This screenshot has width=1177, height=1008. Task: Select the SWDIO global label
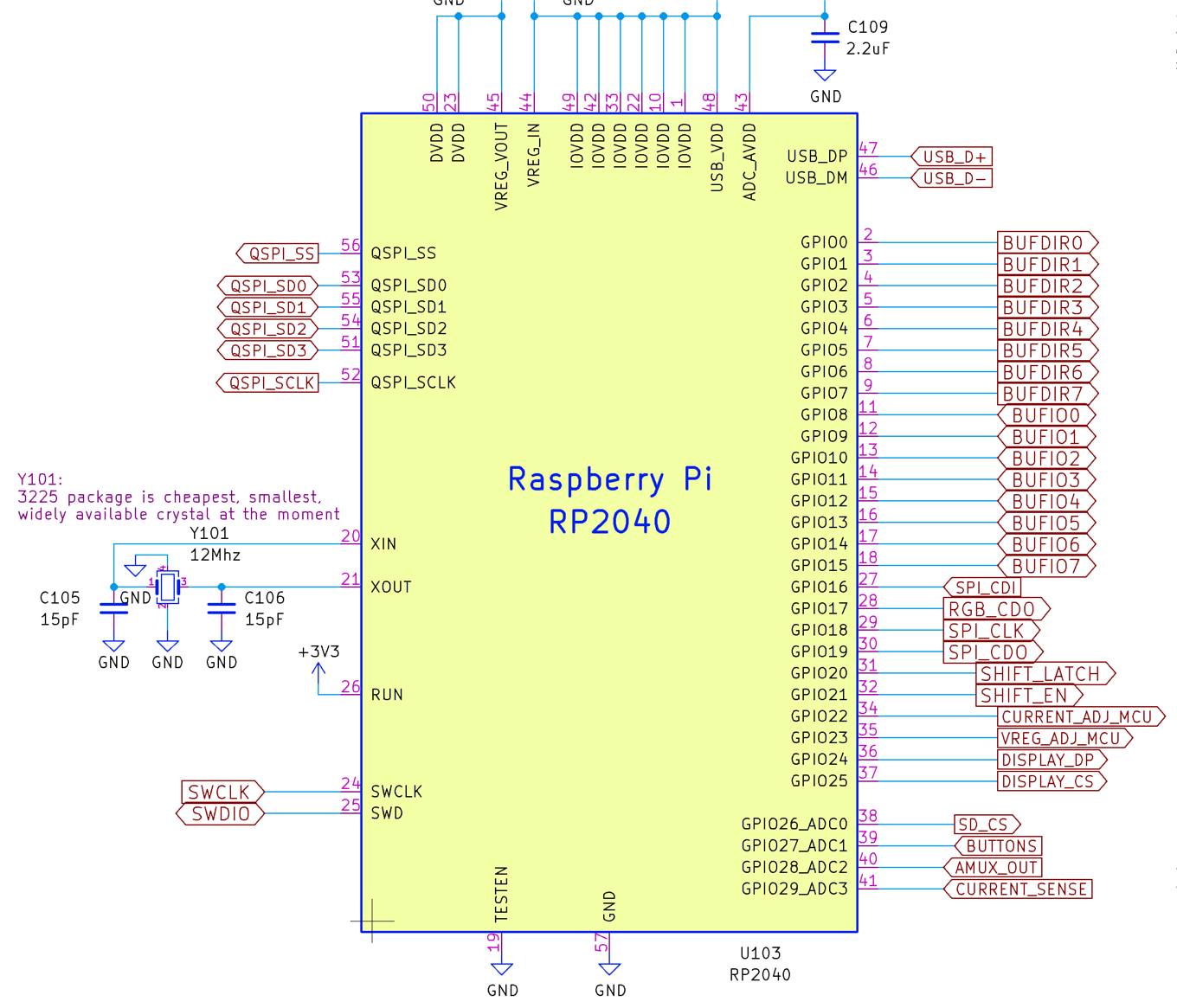[x=220, y=814]
